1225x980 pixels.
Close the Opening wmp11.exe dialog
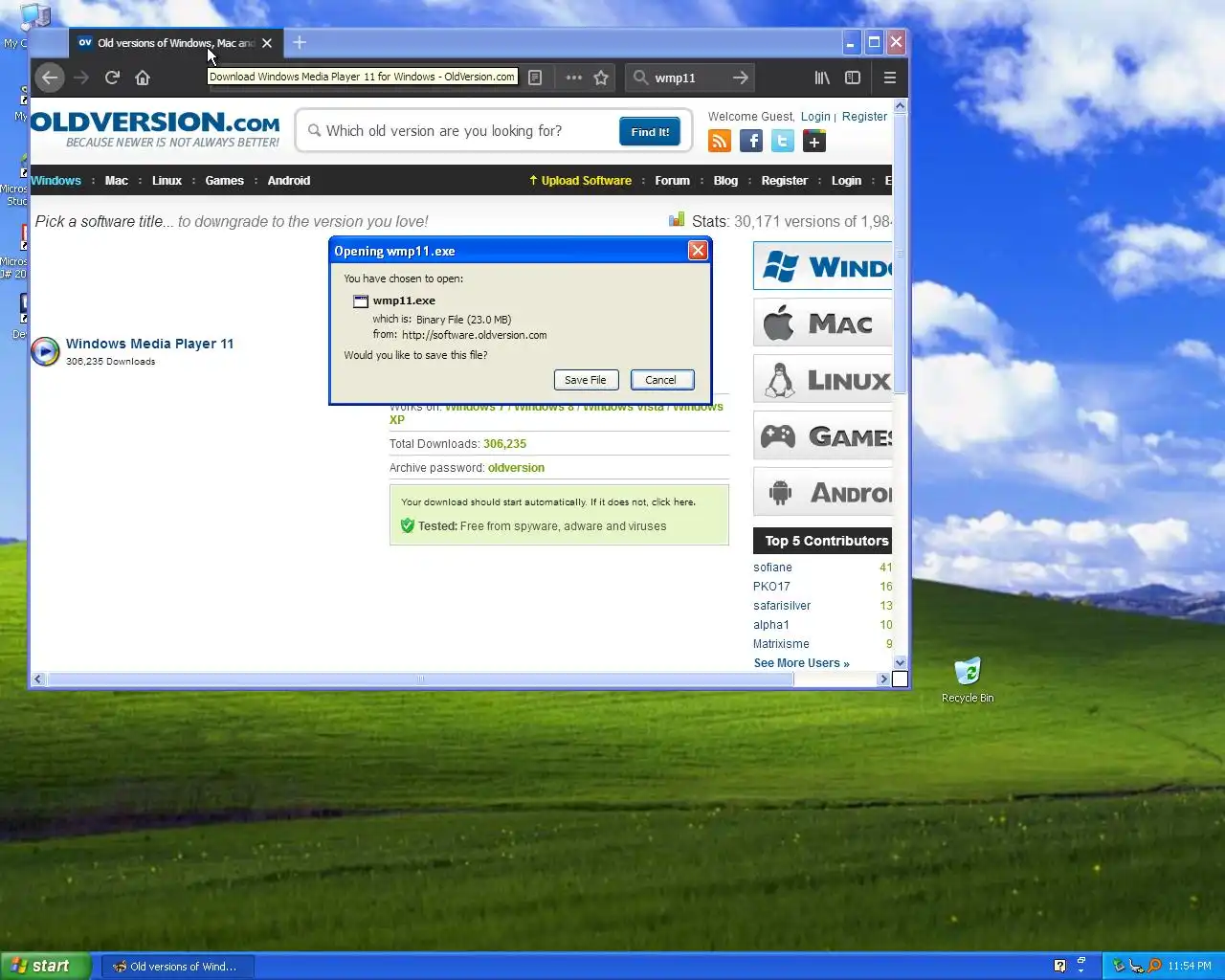point(698,251)
